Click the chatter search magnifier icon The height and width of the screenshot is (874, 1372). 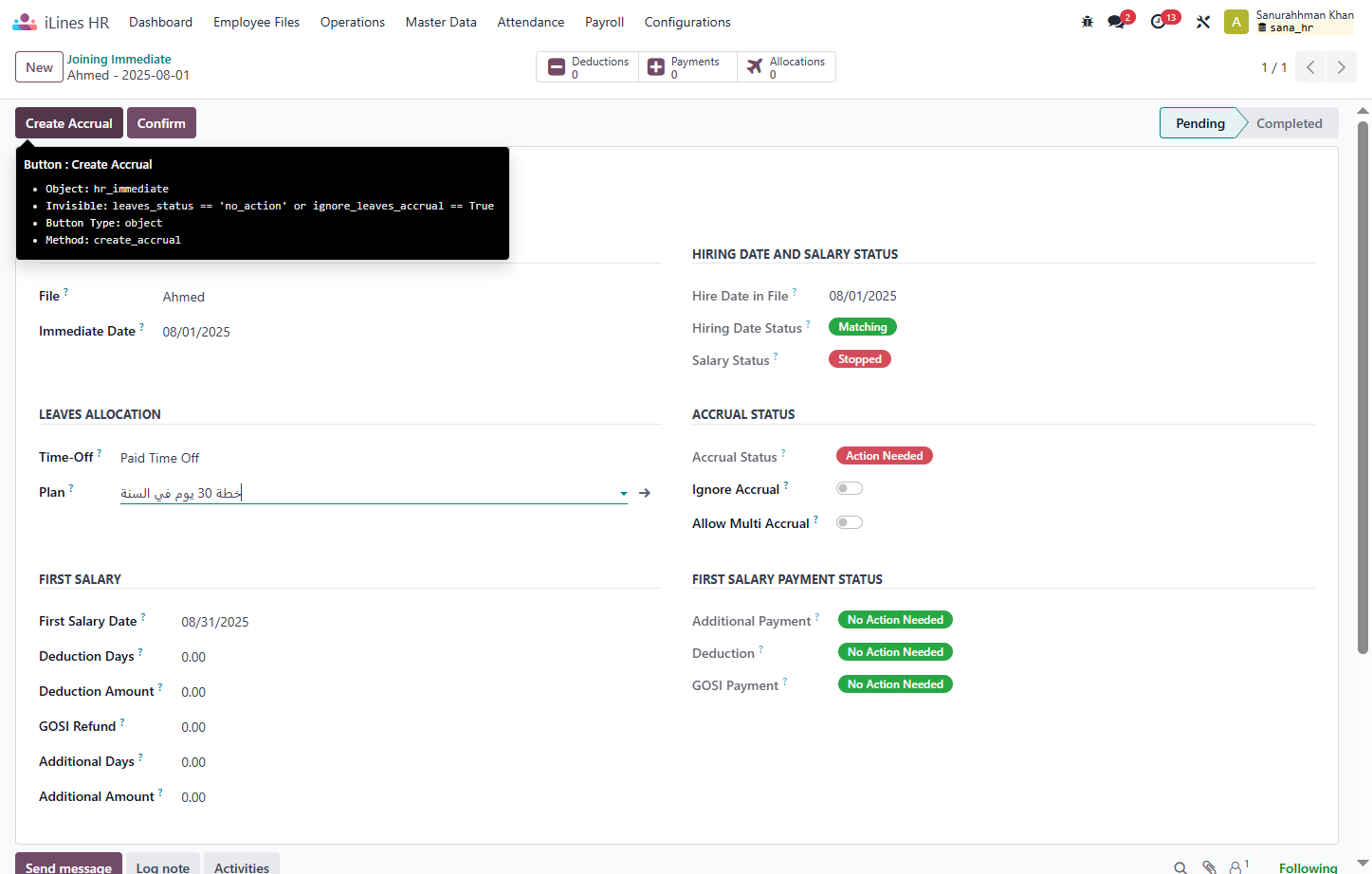coord(1180,867)
